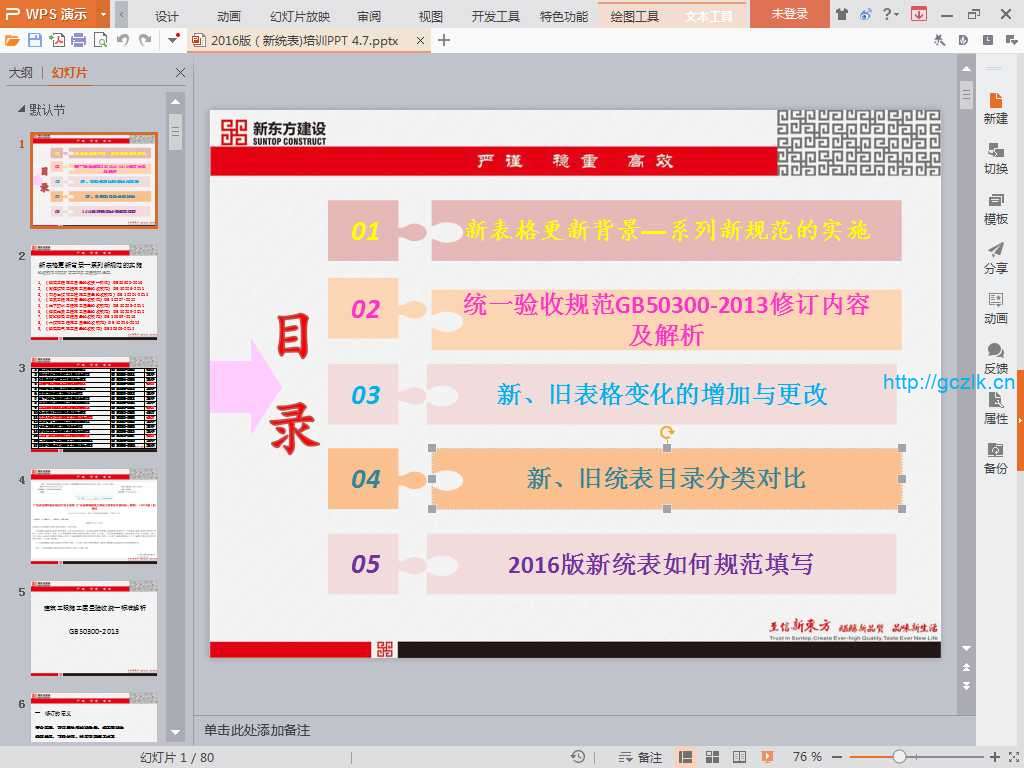Viewport: 1024px width, 768px height.
Task: Open the 动画 panel in right sidebar
Action: coord(995,308)
